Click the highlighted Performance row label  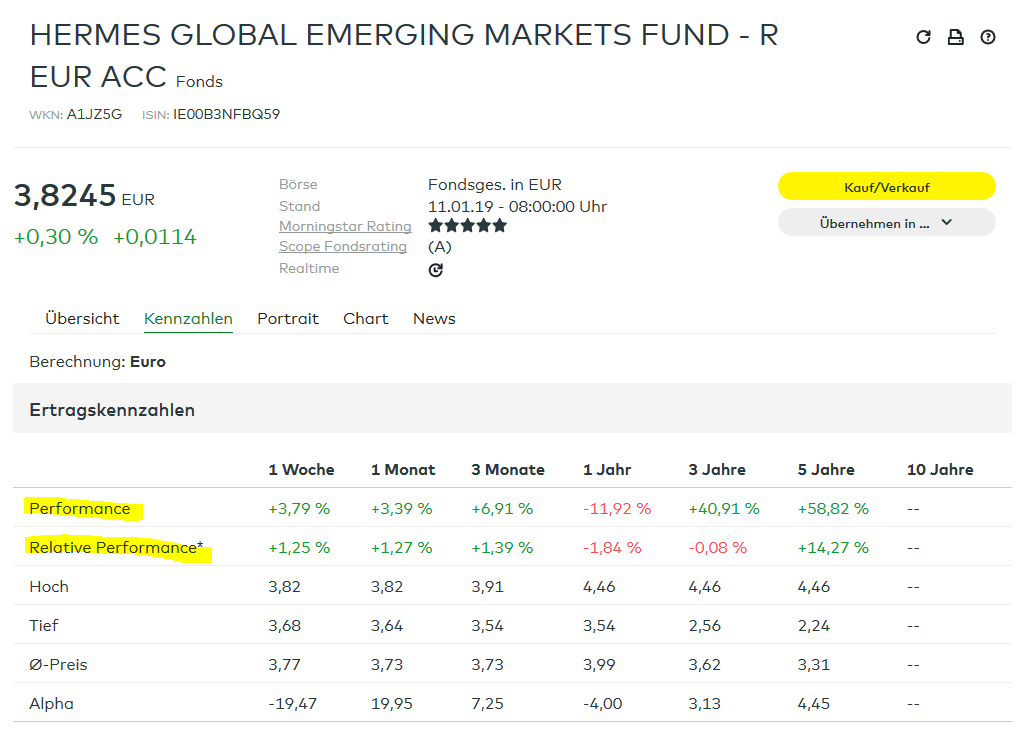point(80,509)
